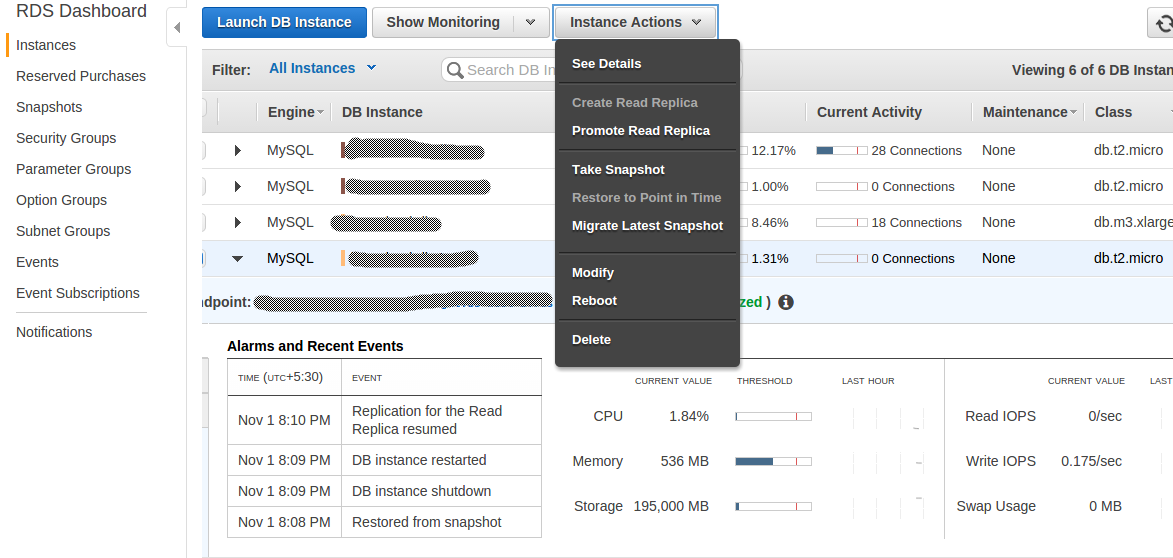Click the Current Activity column header

pyautogui.click(x=869, y=112)
